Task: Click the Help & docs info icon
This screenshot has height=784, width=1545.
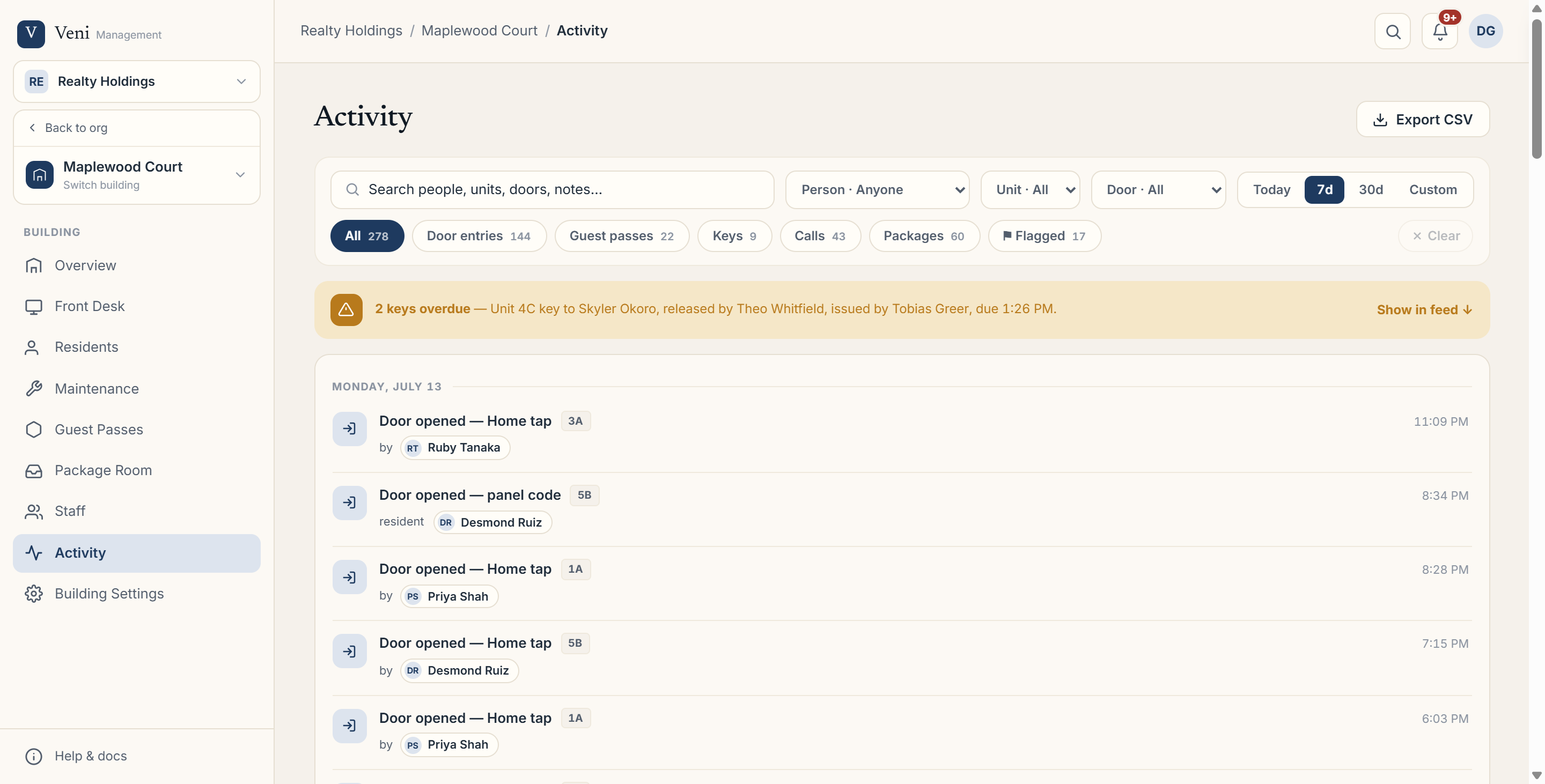Action: pyautogui.click(x=34, y=756)
